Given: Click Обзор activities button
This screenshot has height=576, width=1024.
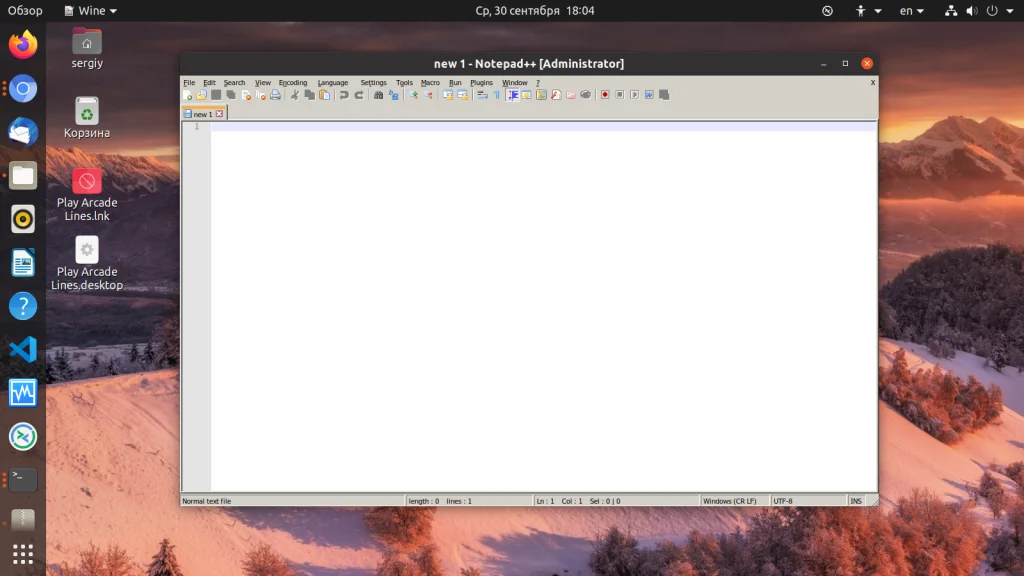Looking at the screenshot, I should [25, 10].
